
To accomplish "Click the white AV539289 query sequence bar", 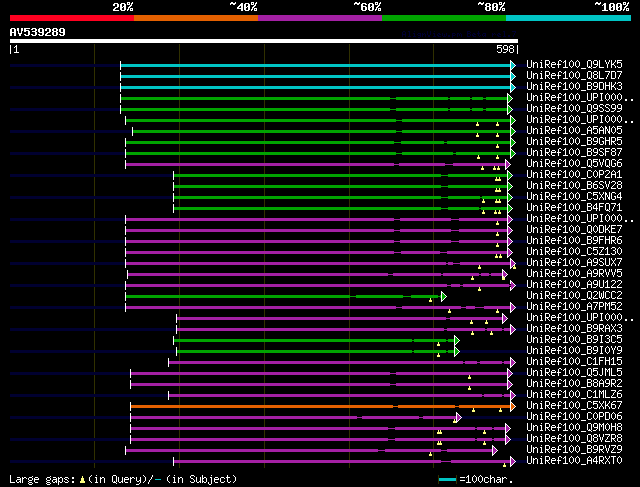I will (x=264, y=41).
